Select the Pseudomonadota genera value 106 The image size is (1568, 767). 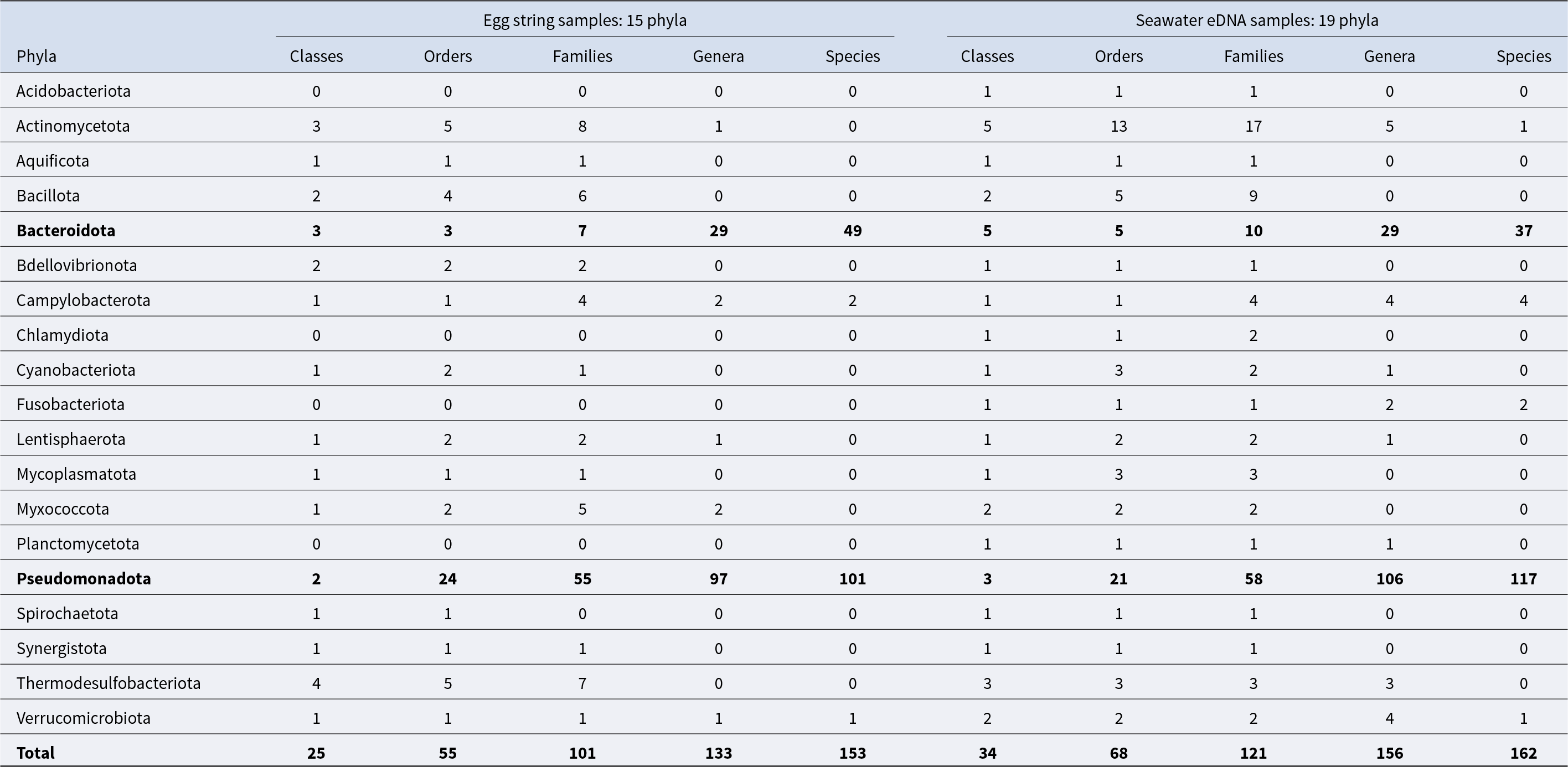coord(1389,578)
